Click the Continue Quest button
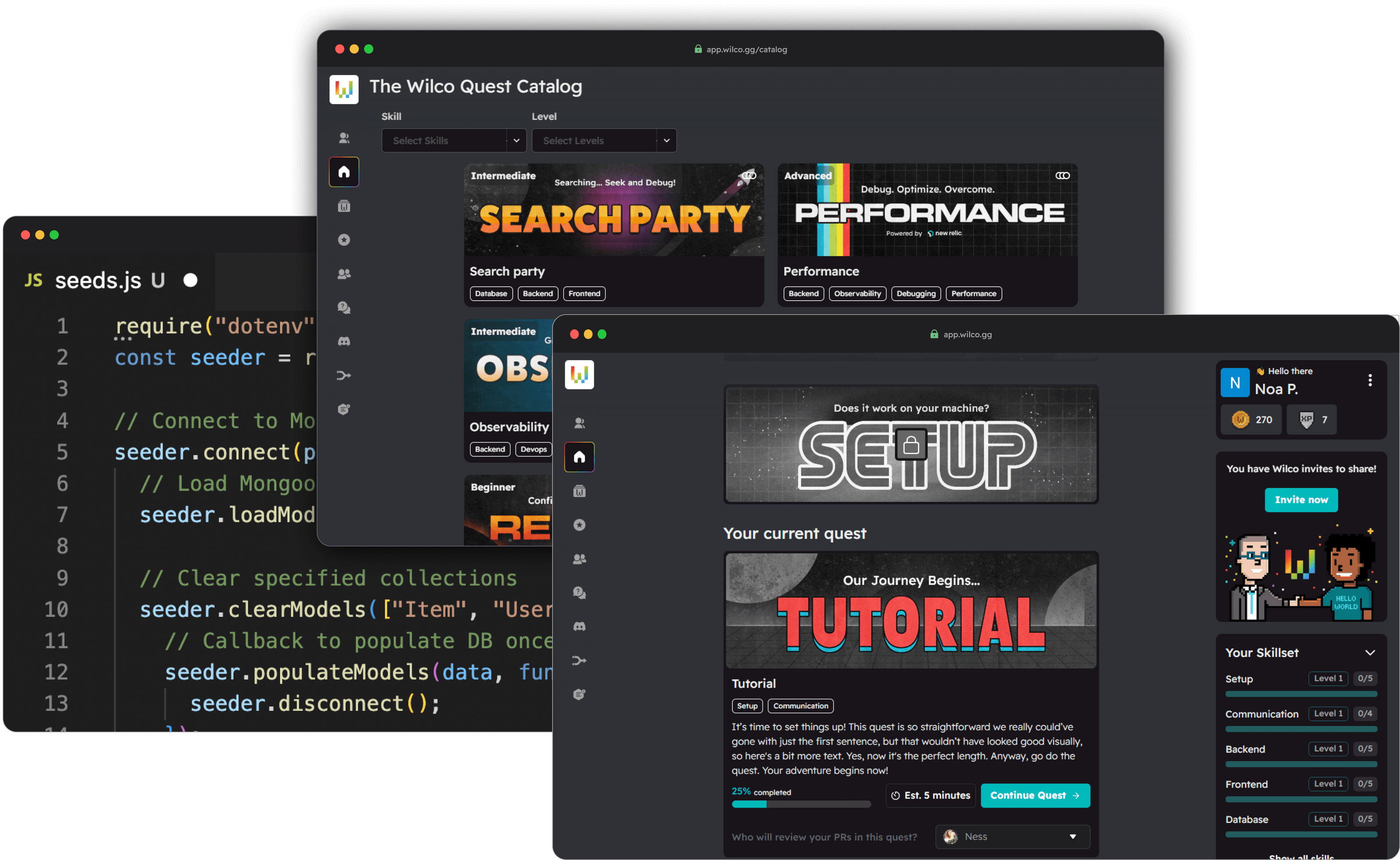The height and width of the screenshot is (860, 1400). [x=1035, y=795]
